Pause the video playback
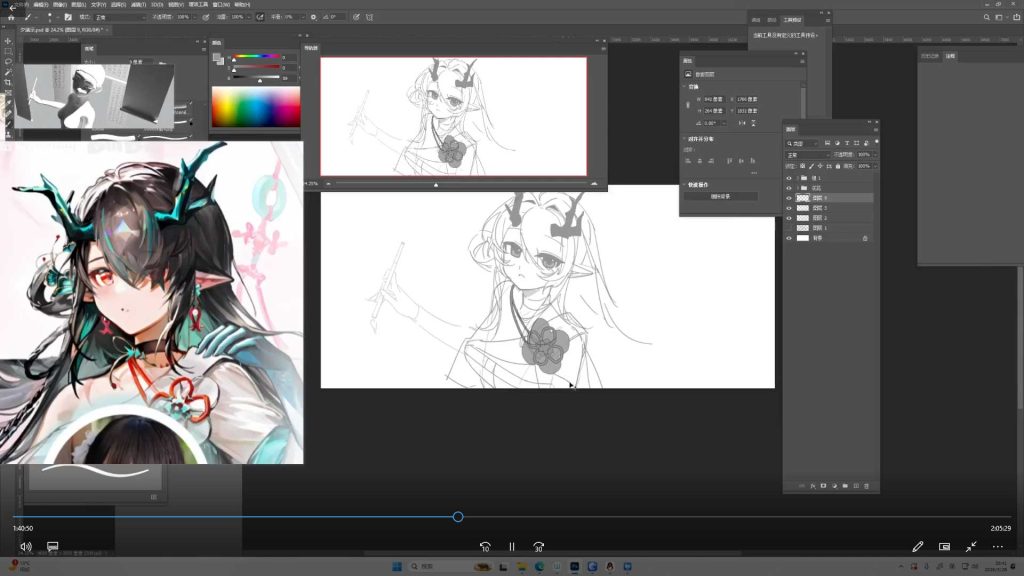Image resolution: width=1024 pixels, height=576 pixels. 512,547
